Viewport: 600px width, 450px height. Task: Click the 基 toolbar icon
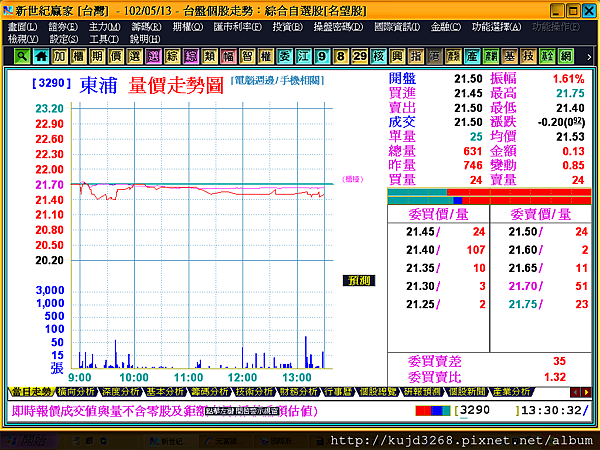[x=510, y=56]
